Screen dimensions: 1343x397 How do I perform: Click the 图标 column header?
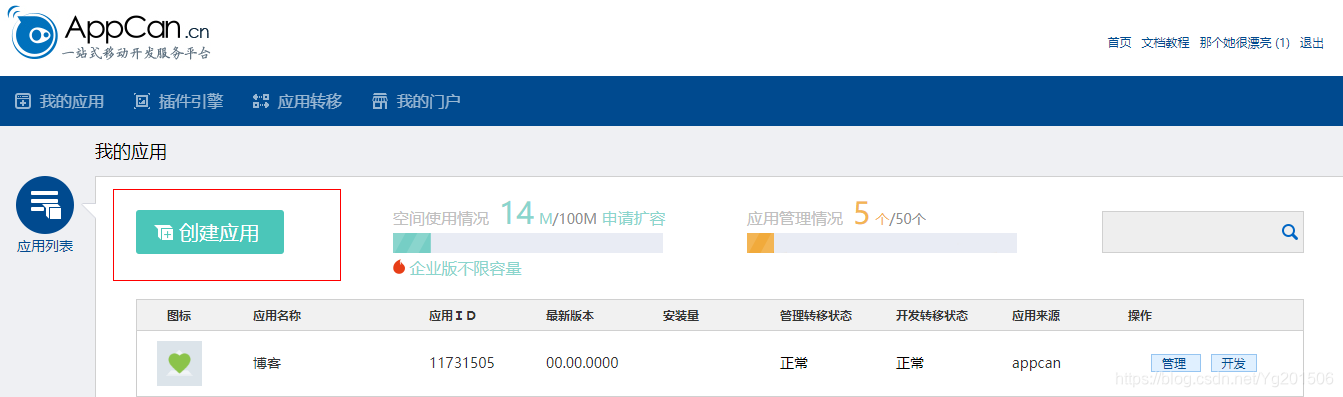point(179,316)
